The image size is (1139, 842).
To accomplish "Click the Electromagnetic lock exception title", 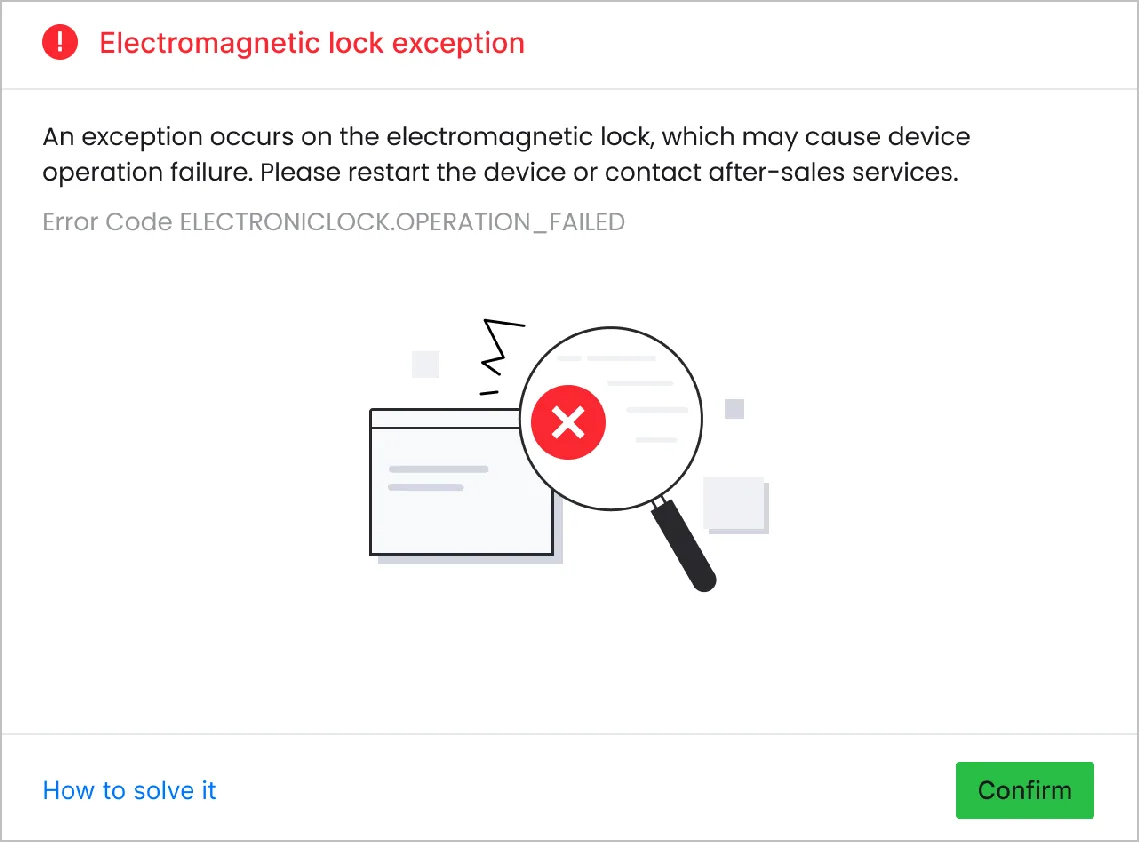I will [312, 43].
